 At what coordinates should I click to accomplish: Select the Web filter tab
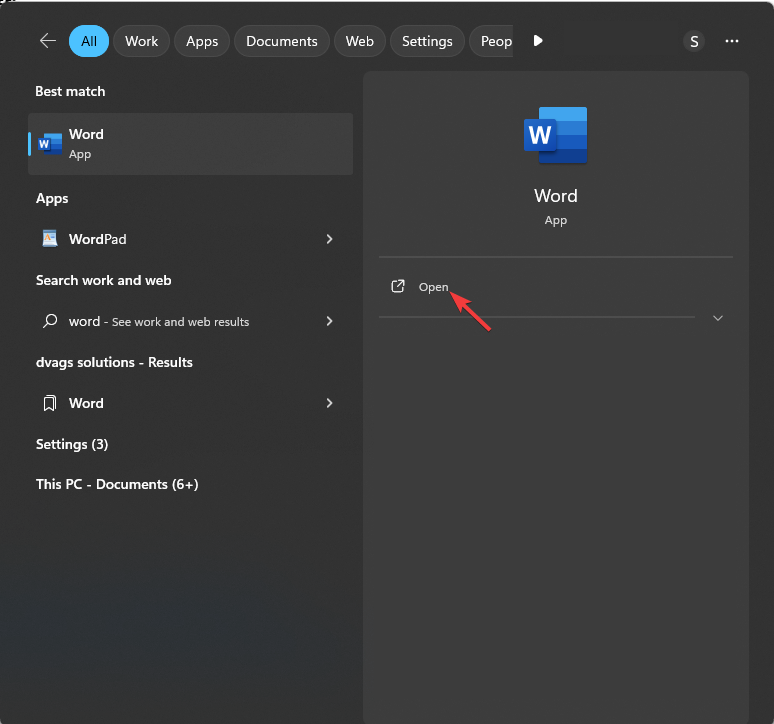pos(360,41)
